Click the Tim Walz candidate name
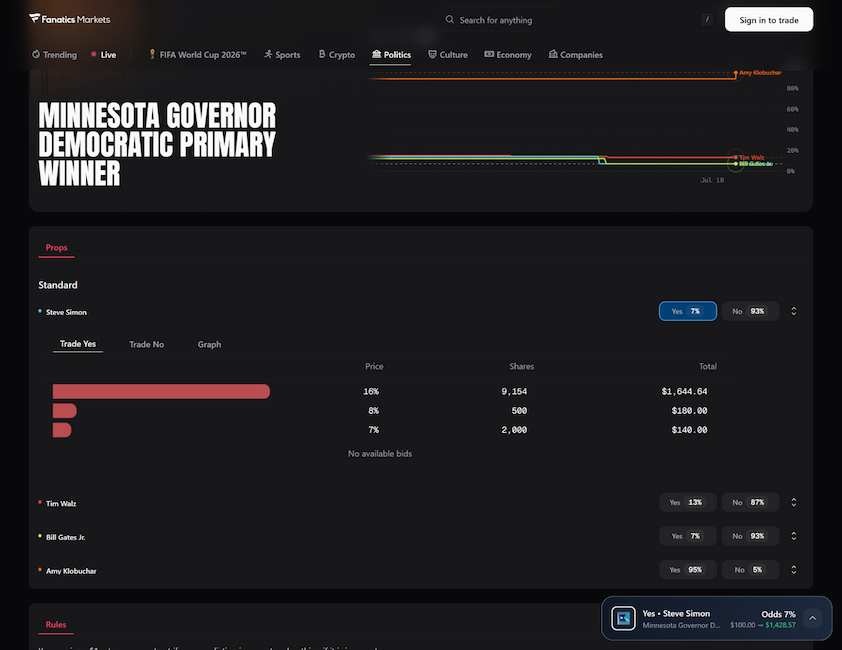This screenshot has height=650, width=842. click(61, 503)
